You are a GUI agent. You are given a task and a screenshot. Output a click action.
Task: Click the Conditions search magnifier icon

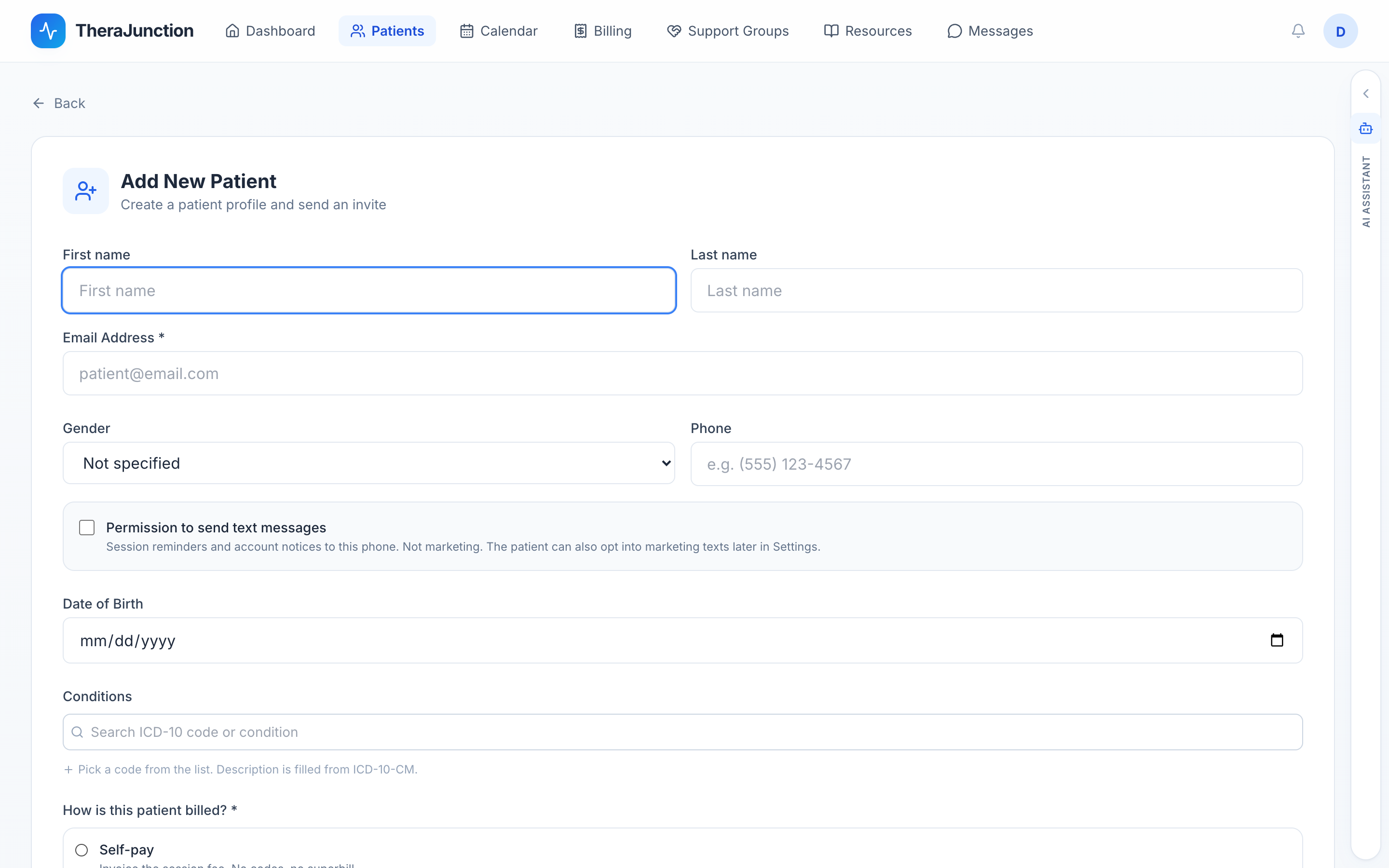click(78, 732)
